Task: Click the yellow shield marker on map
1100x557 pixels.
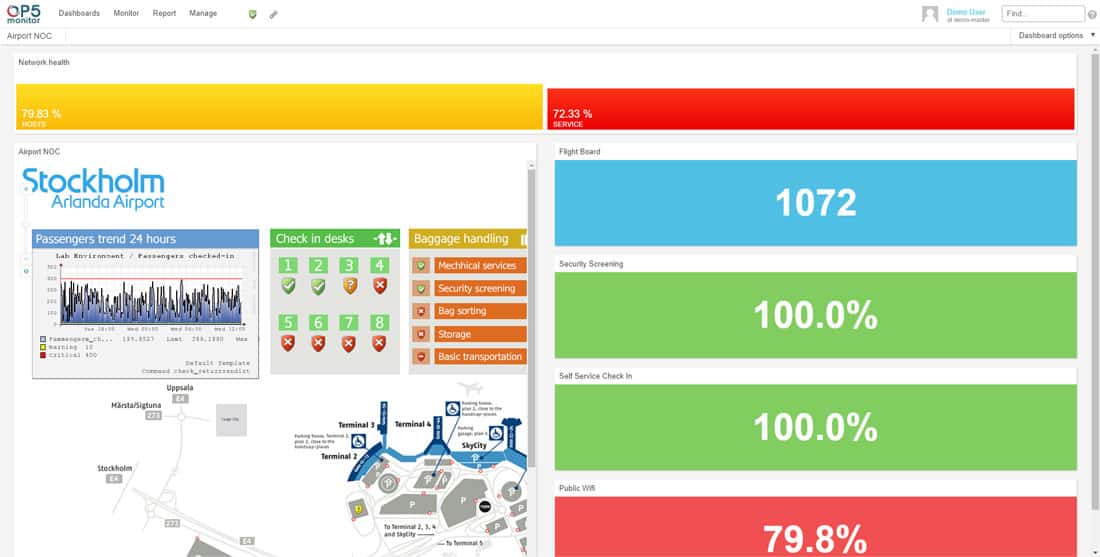Action: pyautogui.click(x=358, y=507)
